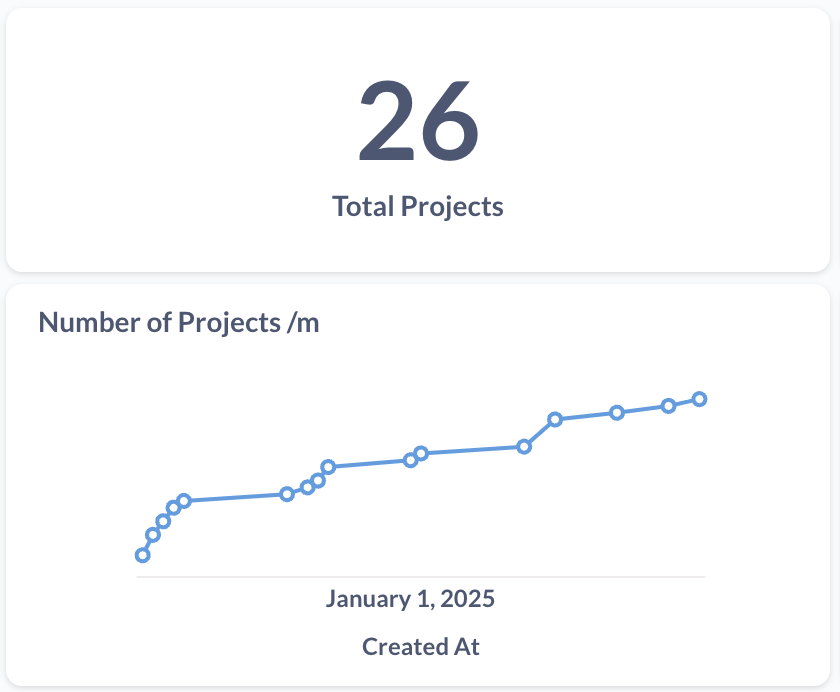The width and height of the screenshot is (840, 692).
Task: Open the Number of Projects /m chart title
Action: [x=179, y=323]
